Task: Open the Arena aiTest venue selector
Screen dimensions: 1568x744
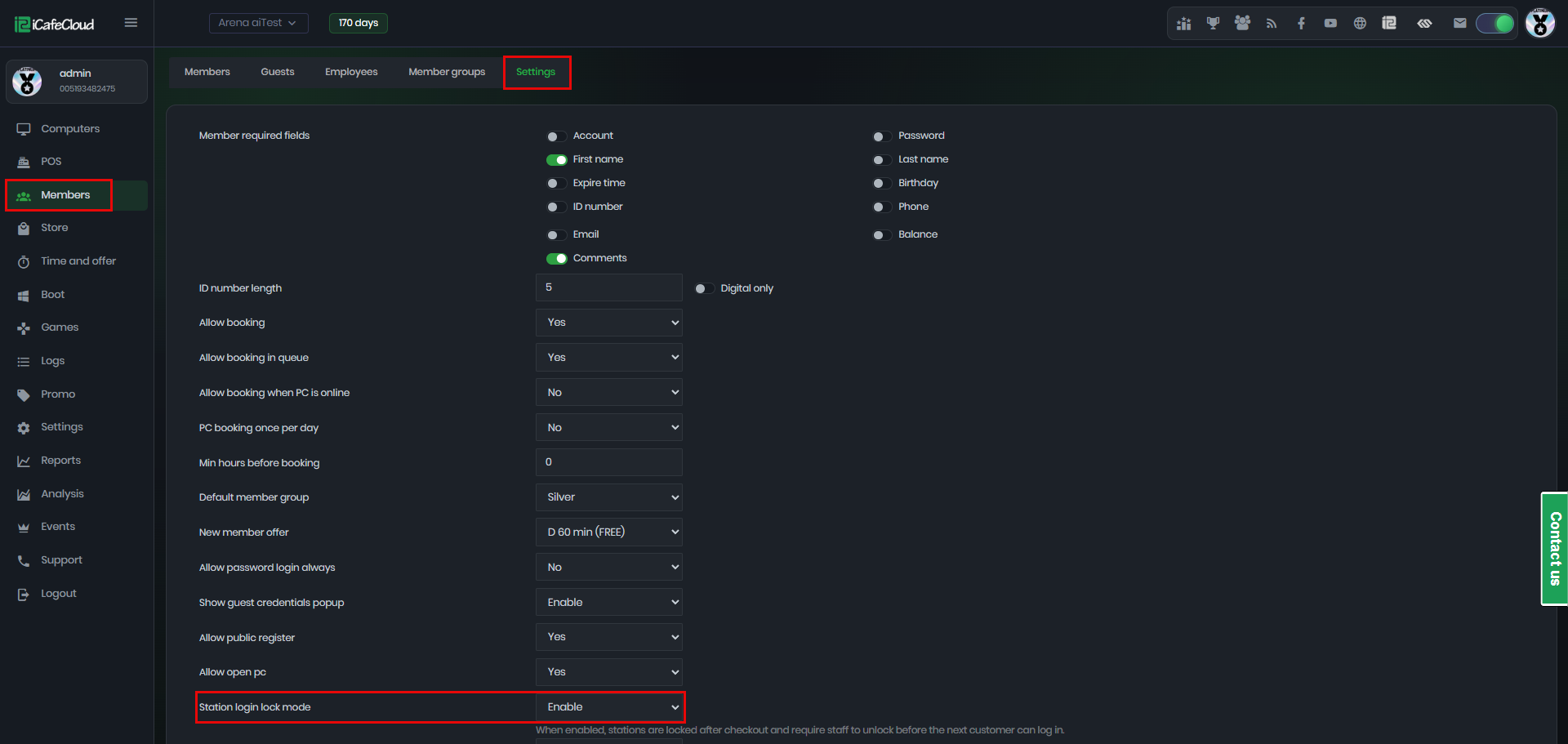Action: [x=258, y=23]
